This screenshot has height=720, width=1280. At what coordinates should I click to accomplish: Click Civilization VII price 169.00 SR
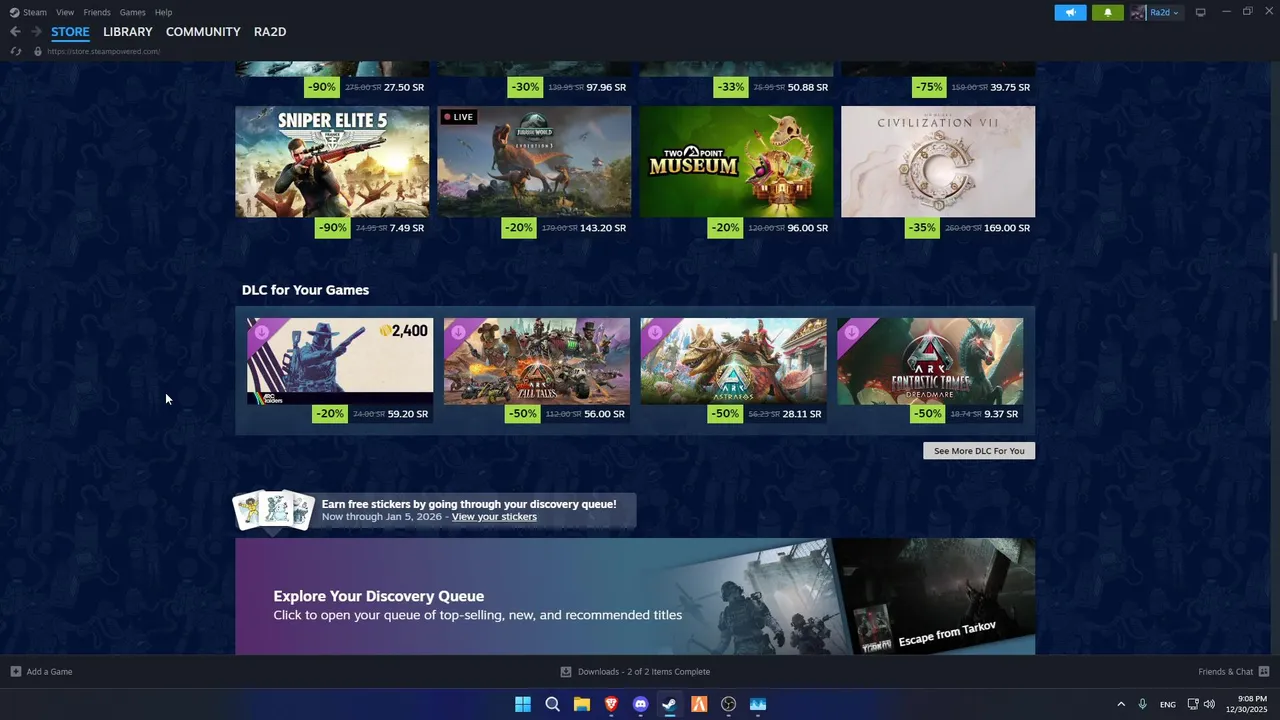point(1007,228)
